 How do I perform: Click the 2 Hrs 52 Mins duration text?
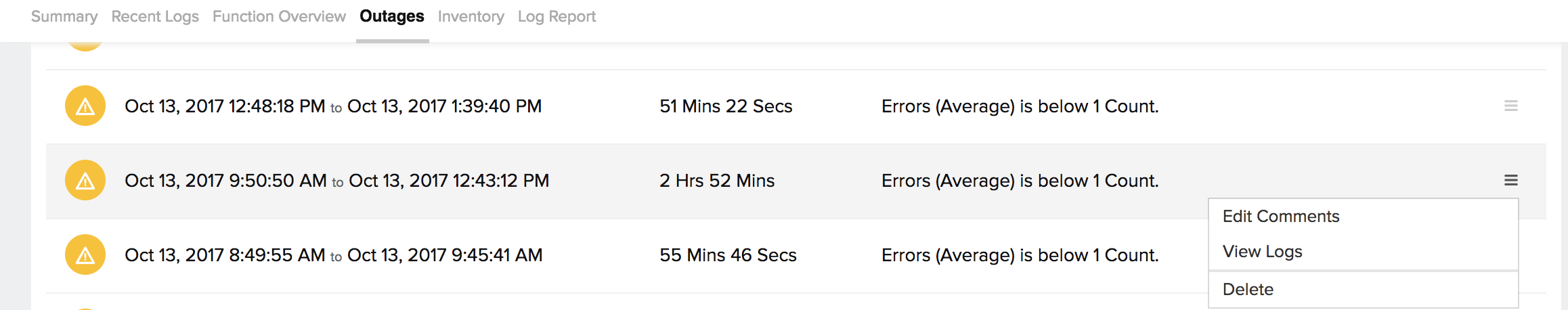(x=717, y=181)
